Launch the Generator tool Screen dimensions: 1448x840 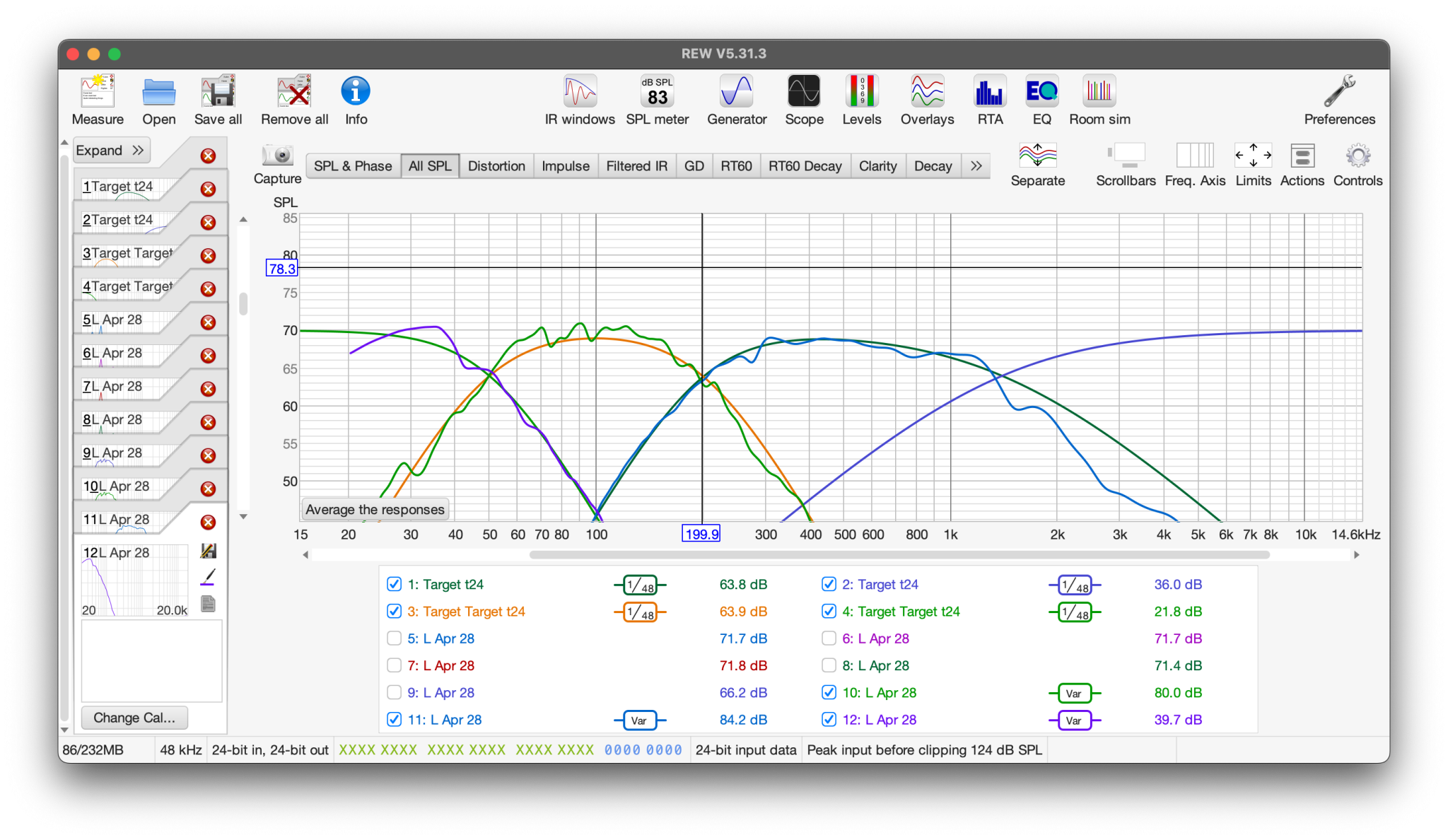(x=737, y=92)
